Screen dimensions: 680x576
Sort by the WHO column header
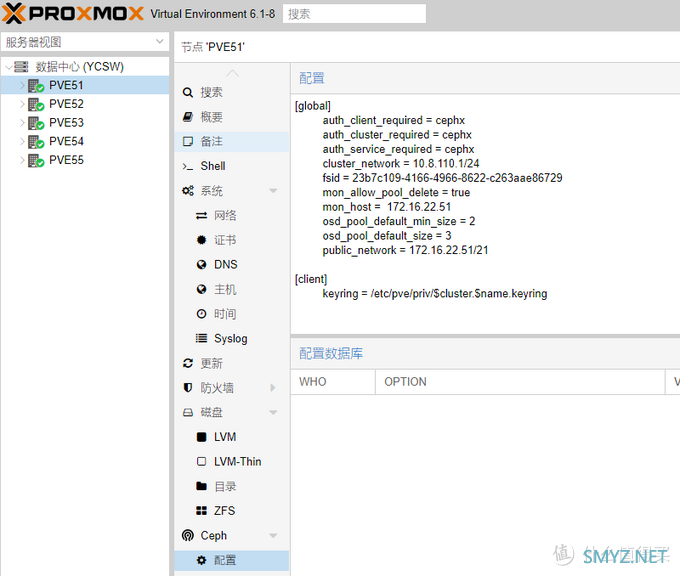333,382
